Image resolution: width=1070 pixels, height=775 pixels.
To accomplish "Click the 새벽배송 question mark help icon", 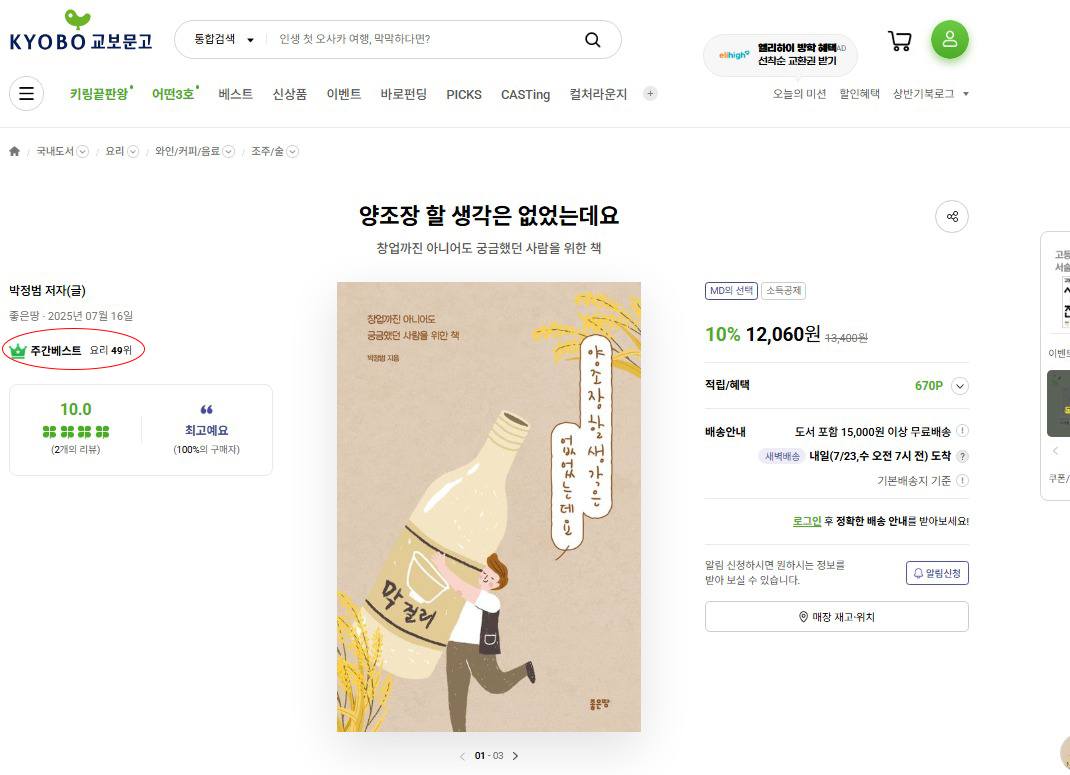I will tap(962, 456).
